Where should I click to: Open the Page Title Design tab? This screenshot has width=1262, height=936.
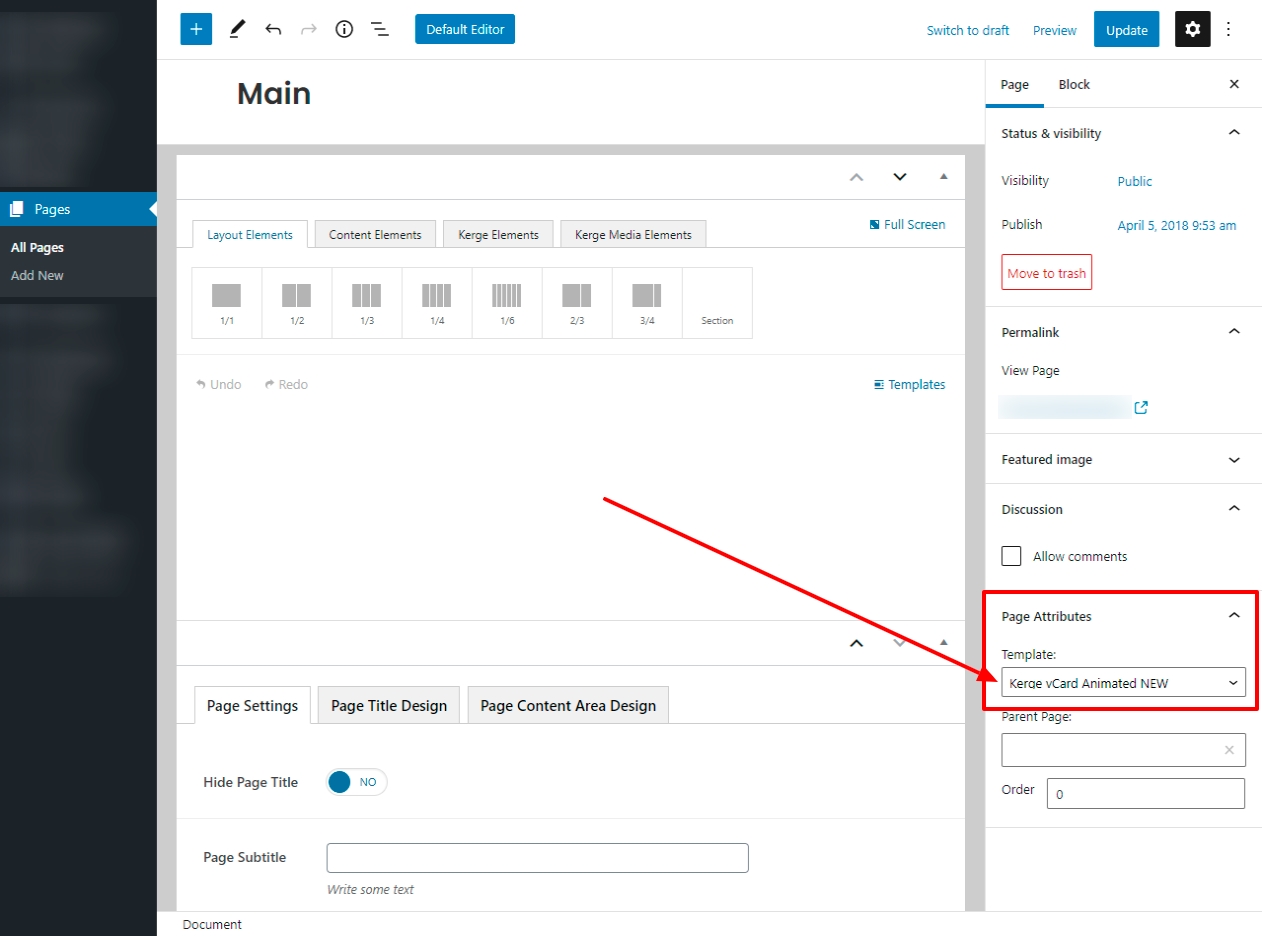coord(388,705)
